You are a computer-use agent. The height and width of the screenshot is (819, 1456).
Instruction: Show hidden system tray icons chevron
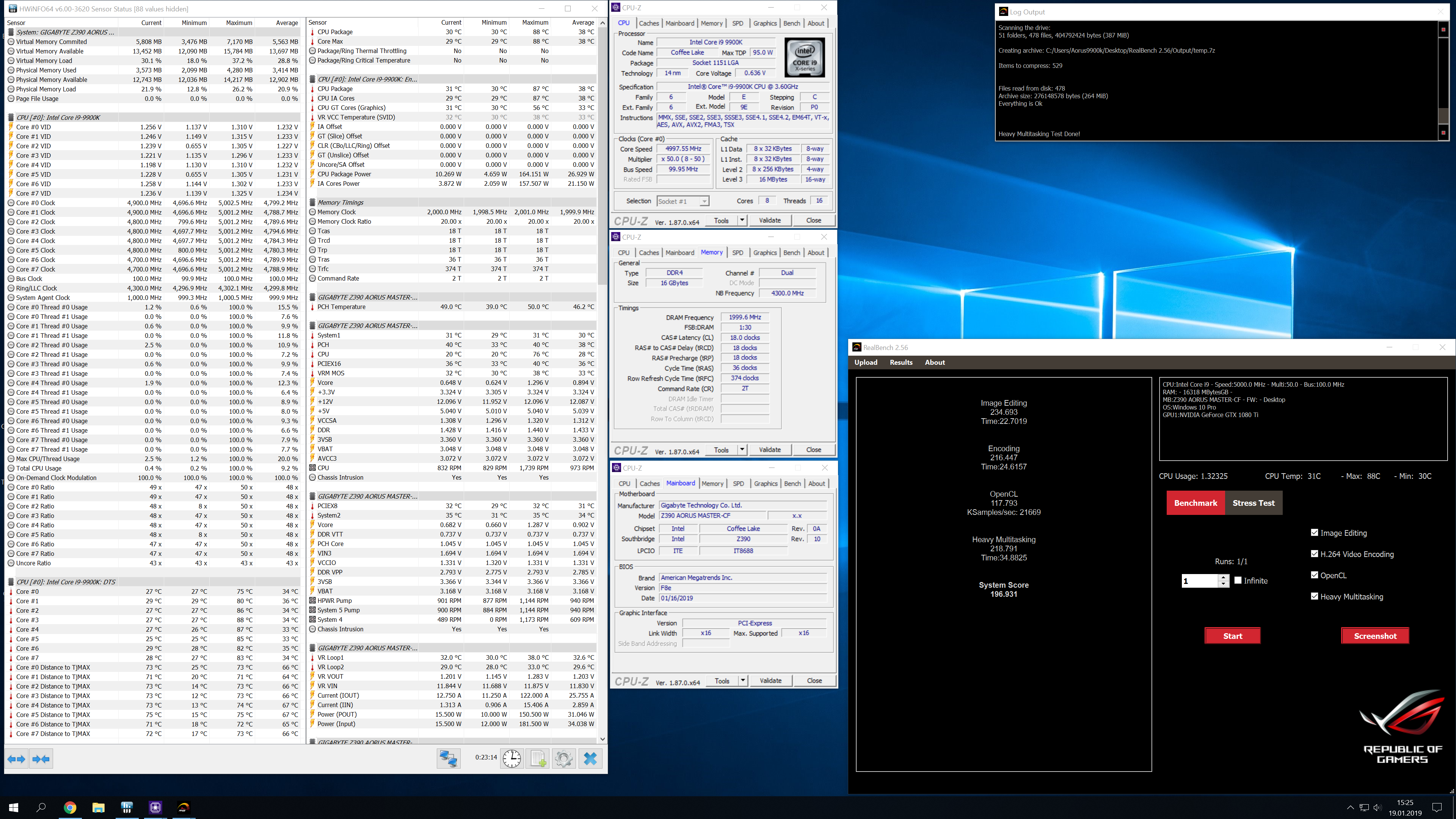(x=1350, y=807)
